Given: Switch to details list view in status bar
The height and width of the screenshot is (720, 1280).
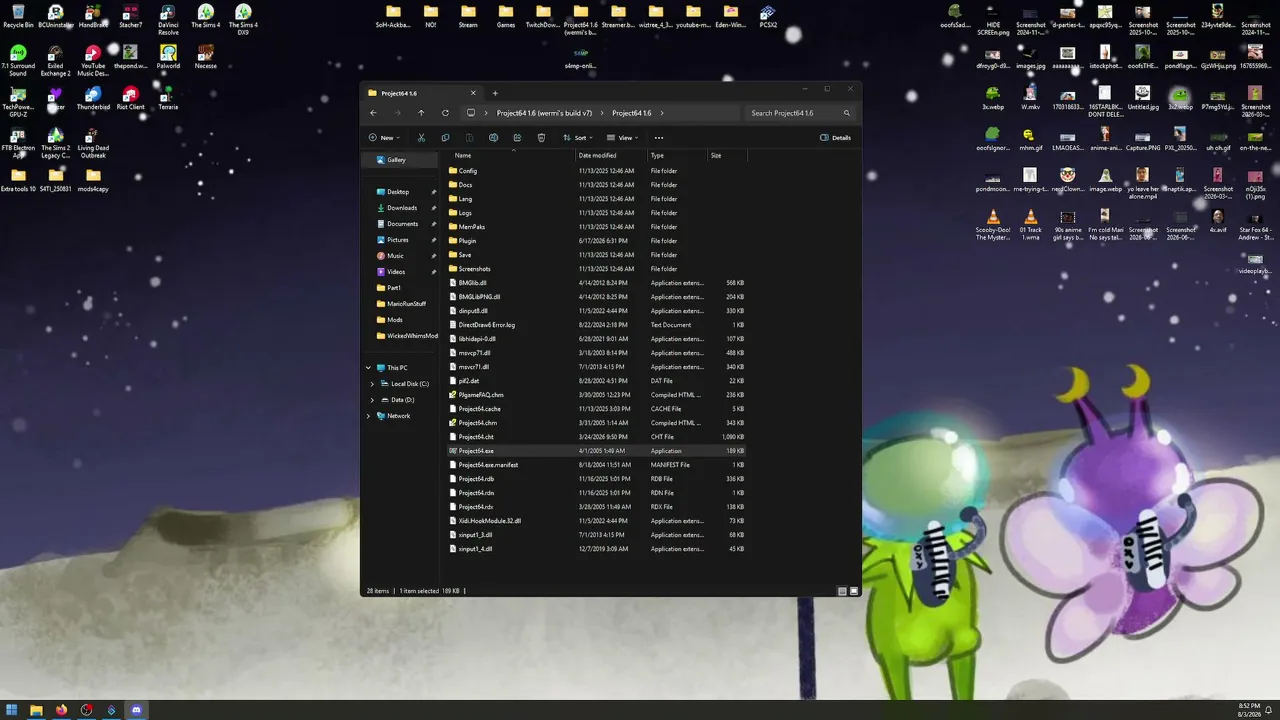Looking at the screenshot, I should [843, 591].
